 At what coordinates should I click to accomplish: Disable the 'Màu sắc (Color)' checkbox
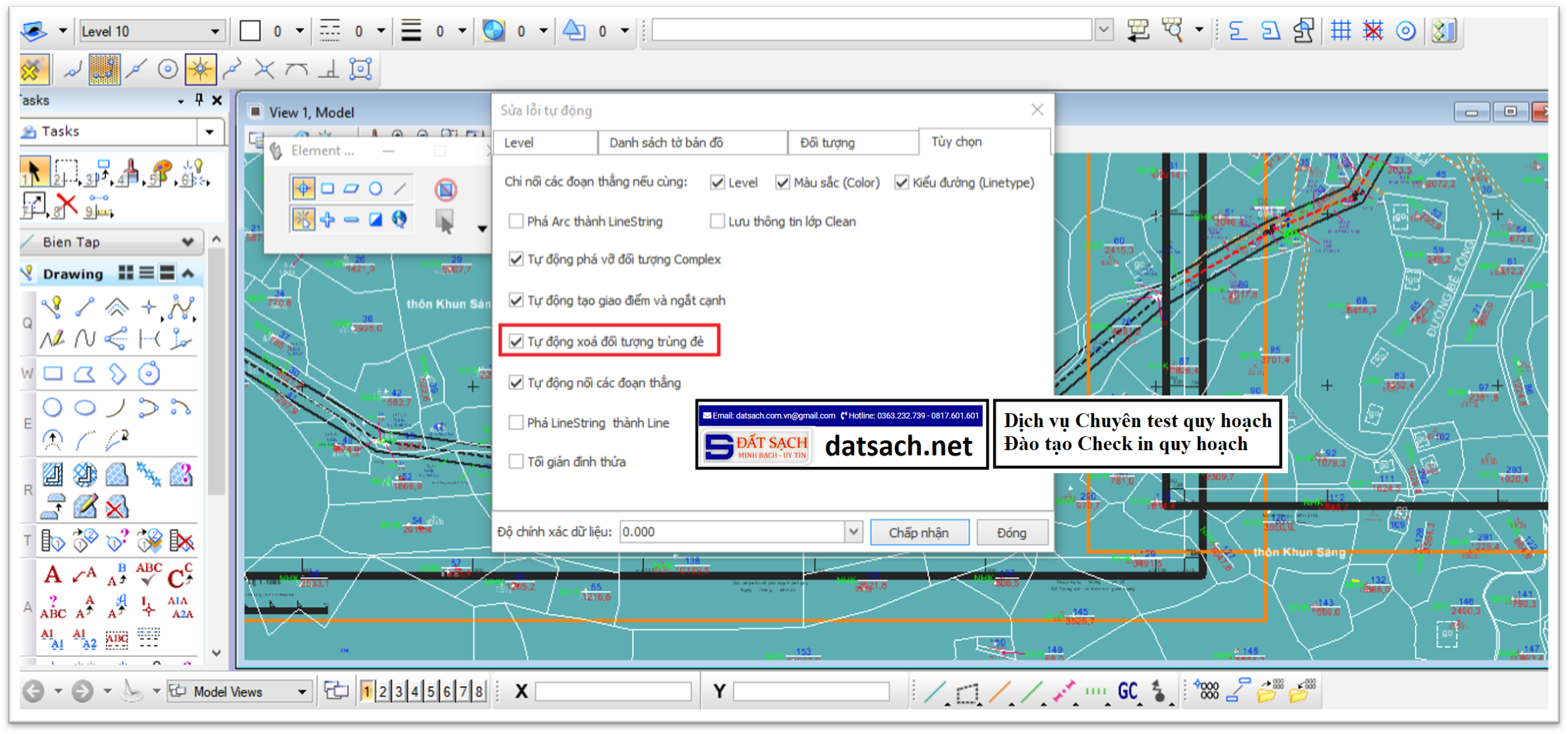pyautogui.click(x=782, y=182)
